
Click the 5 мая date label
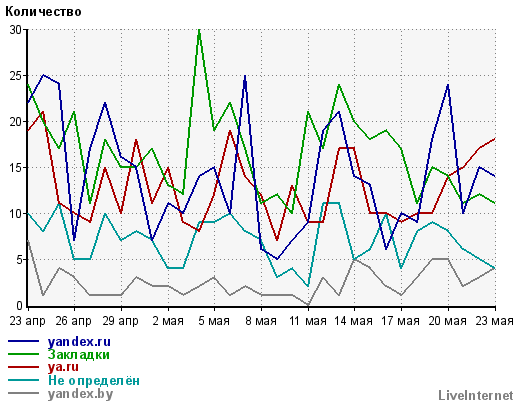click(x=214, y=321)
